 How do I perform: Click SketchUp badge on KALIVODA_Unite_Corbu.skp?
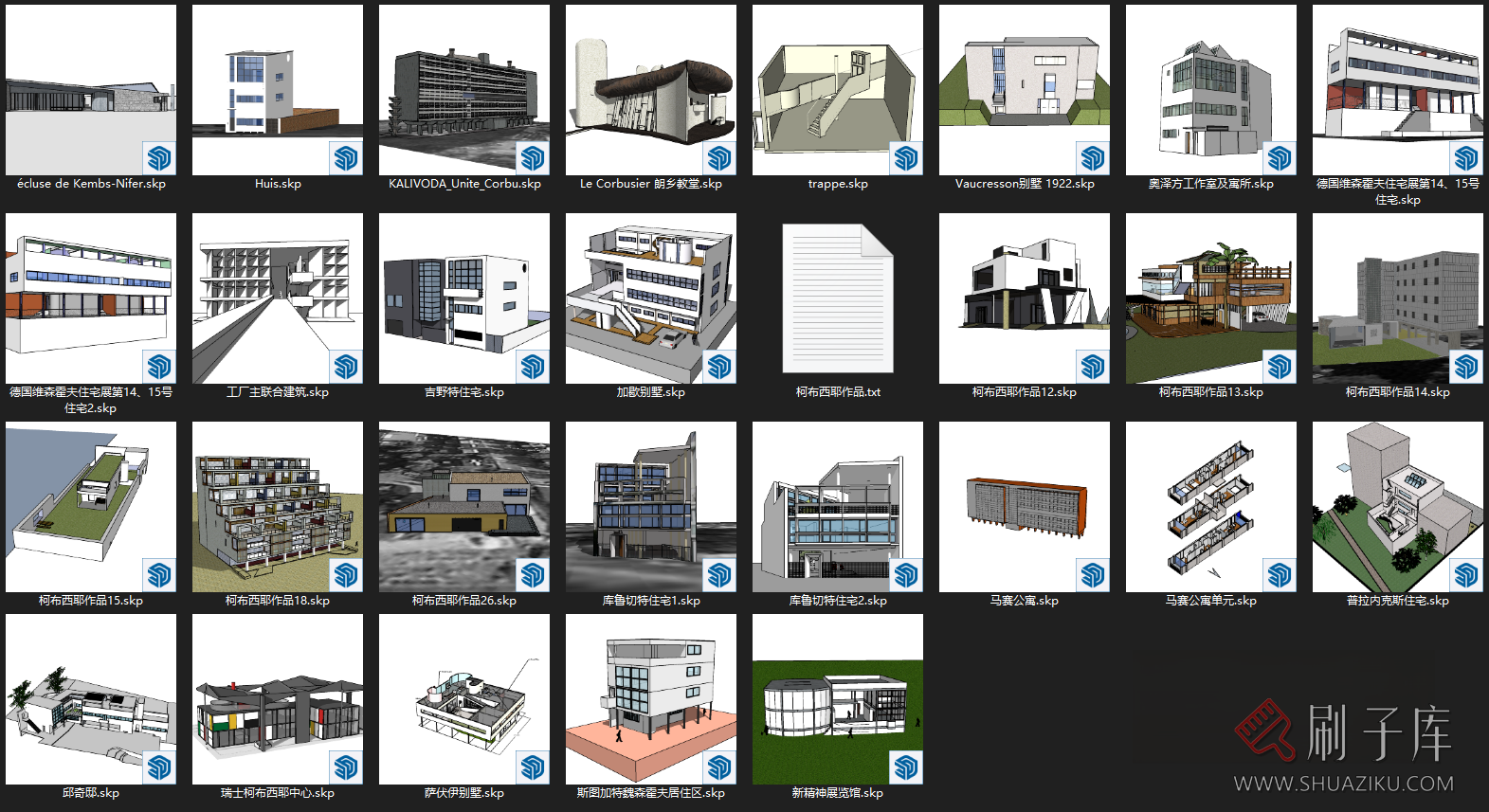pyautogui.click(x=533, y=157)
